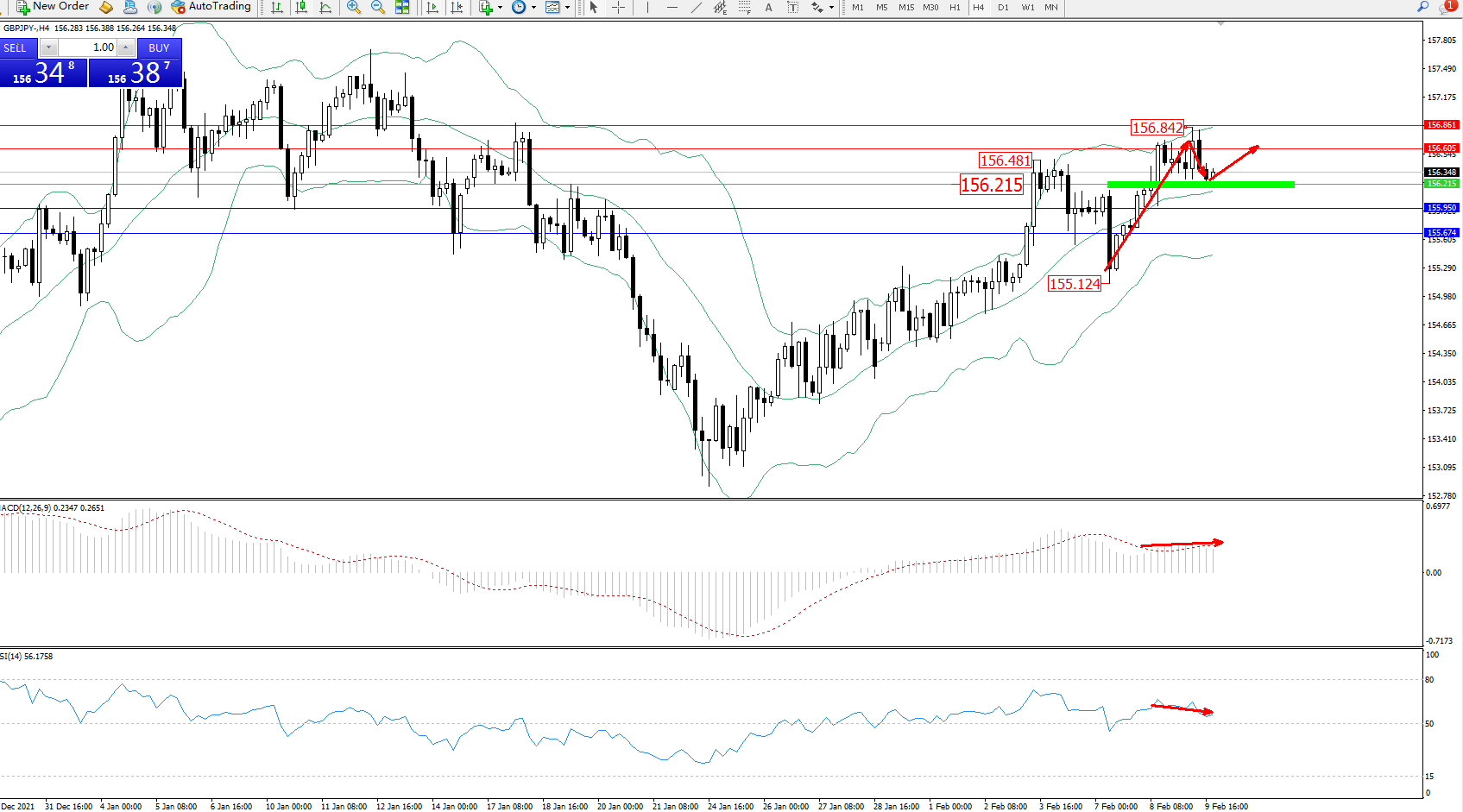Toggle the Chart Shift button

(x=457, y=7)
